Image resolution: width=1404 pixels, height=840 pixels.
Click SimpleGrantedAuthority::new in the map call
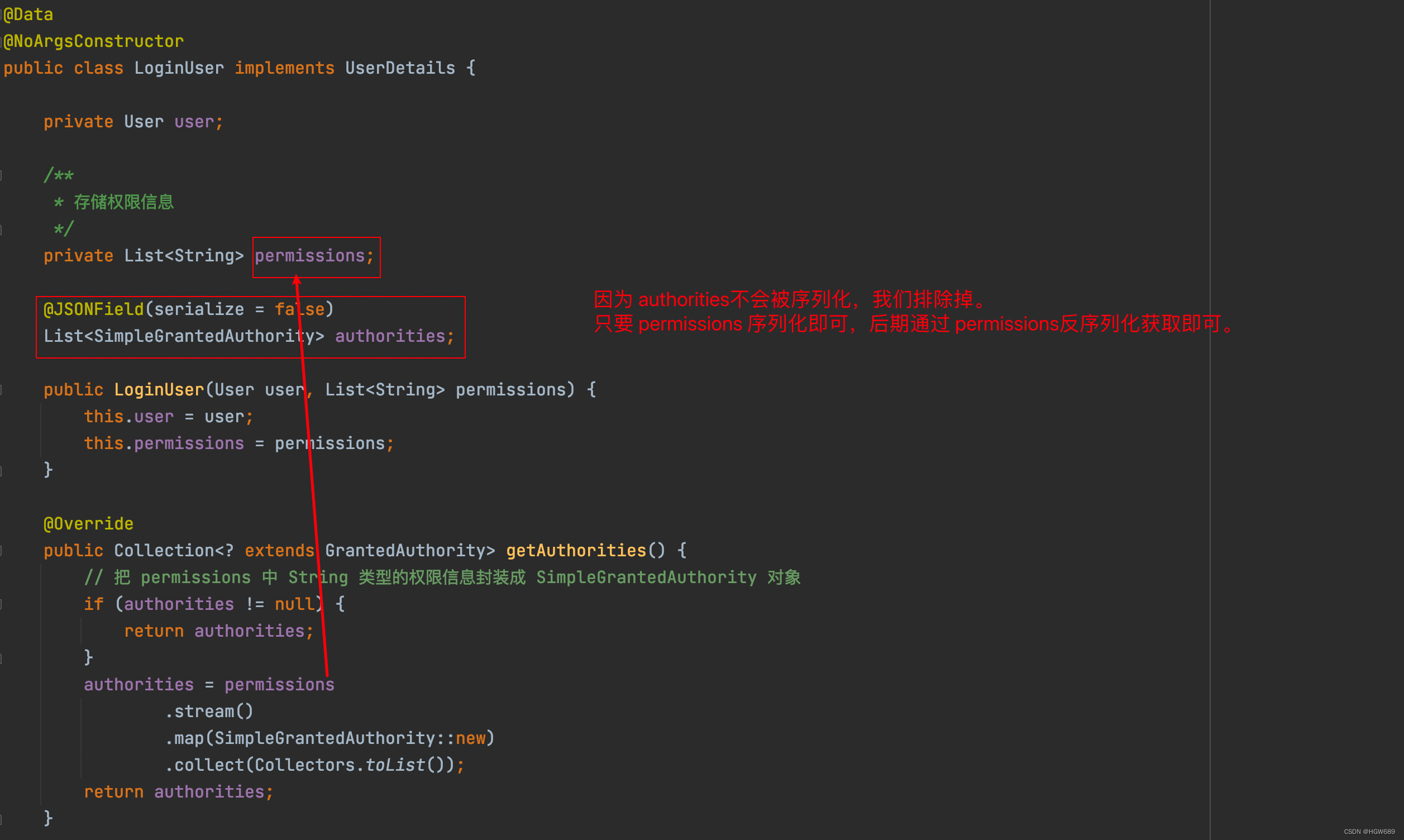(350, 738)
